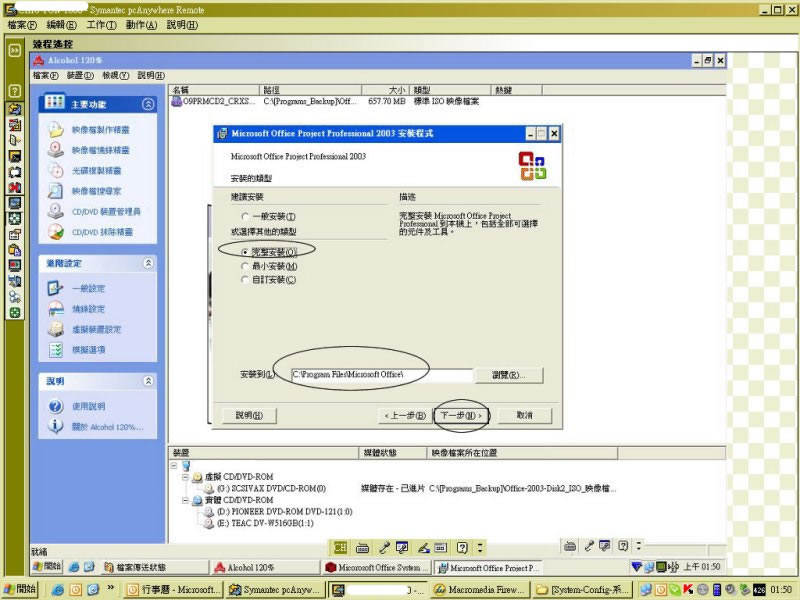The width and height of the screenshot is (800, 600).
Task: Switch to Microsoft Office System remote taskbar item
Action: pos(377,567)
